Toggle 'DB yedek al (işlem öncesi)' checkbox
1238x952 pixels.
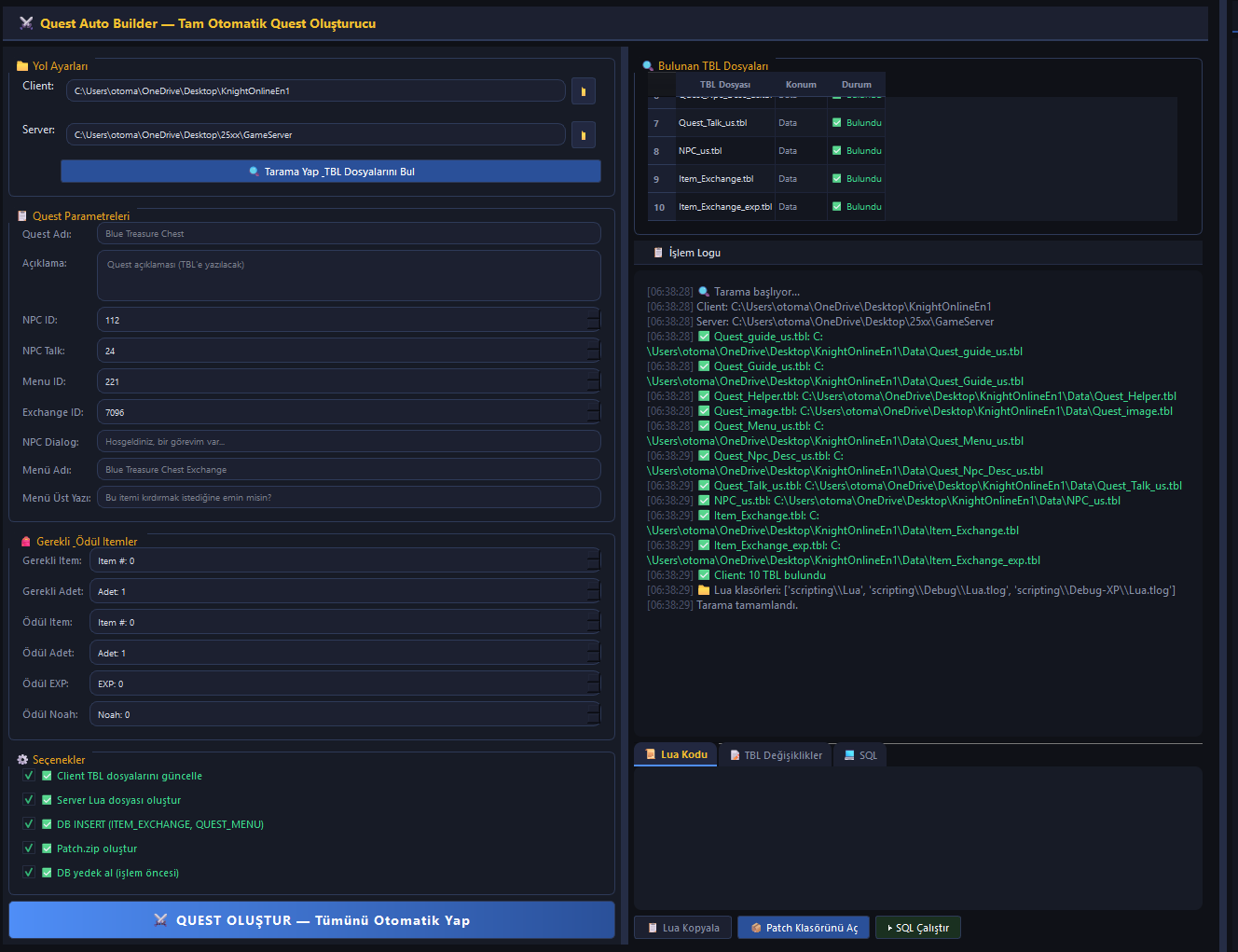coord(29,873)
